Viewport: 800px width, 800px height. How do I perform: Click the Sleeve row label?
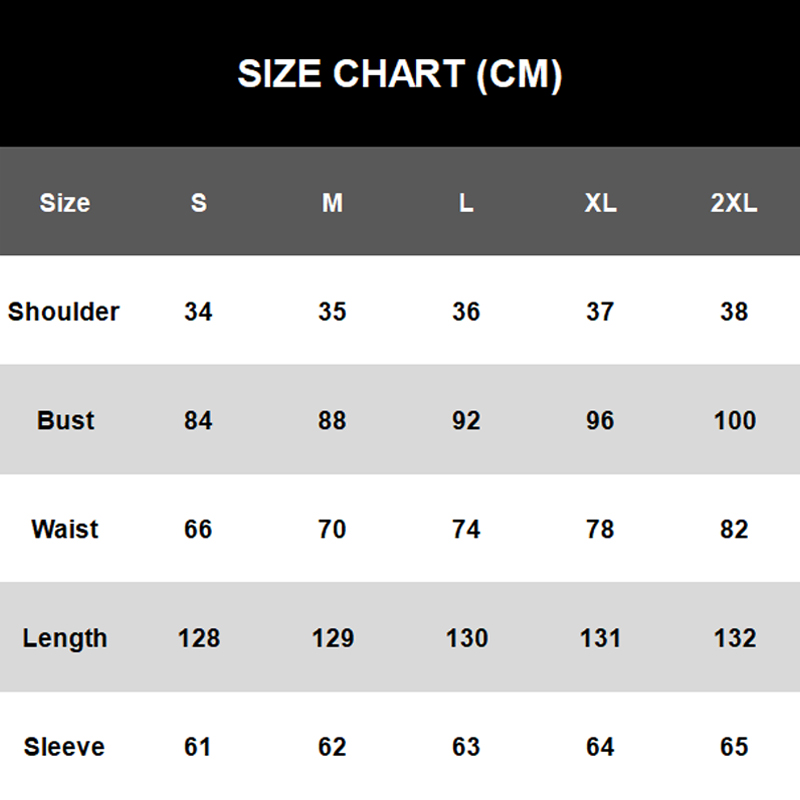pos(64,747)
